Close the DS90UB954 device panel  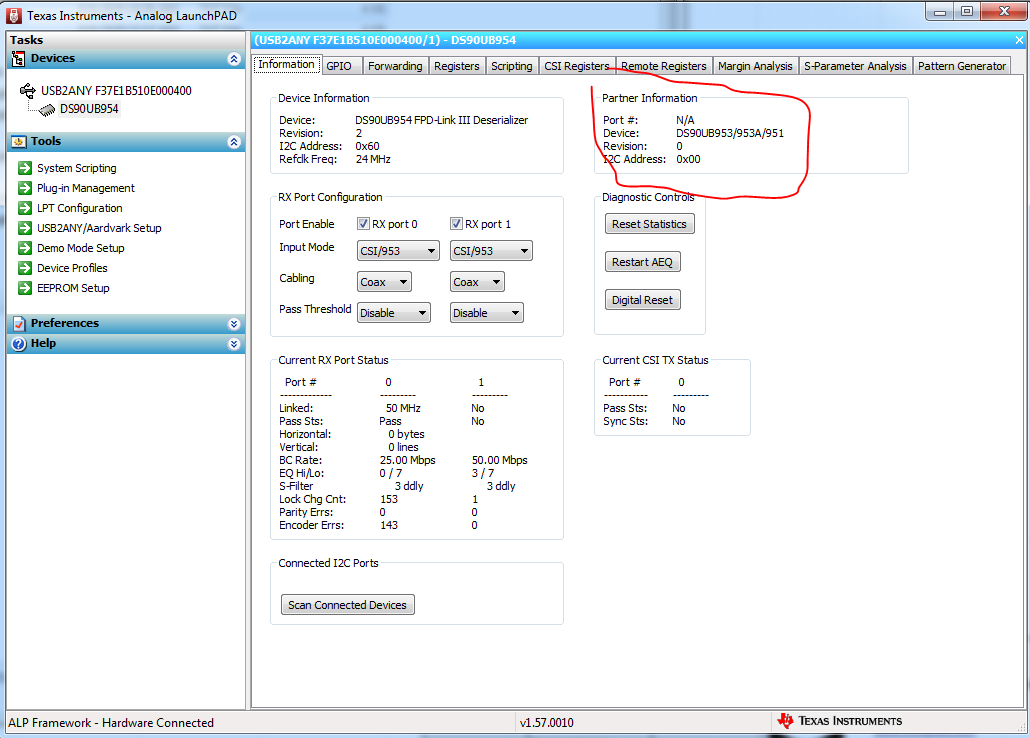click(x=1019, y=40)
